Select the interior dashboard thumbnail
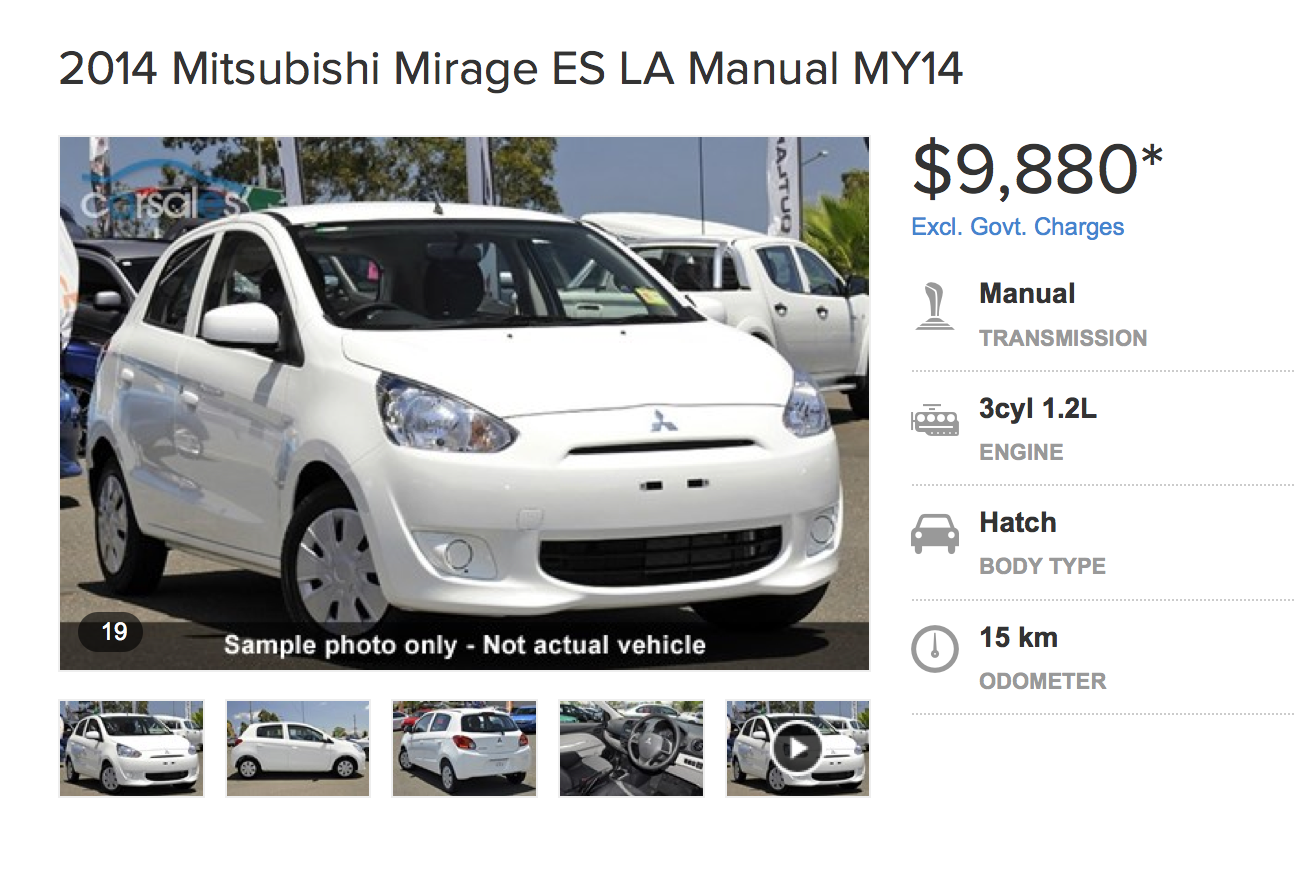The height and width of the screenshot is (892, 1296). click(631, 748)
